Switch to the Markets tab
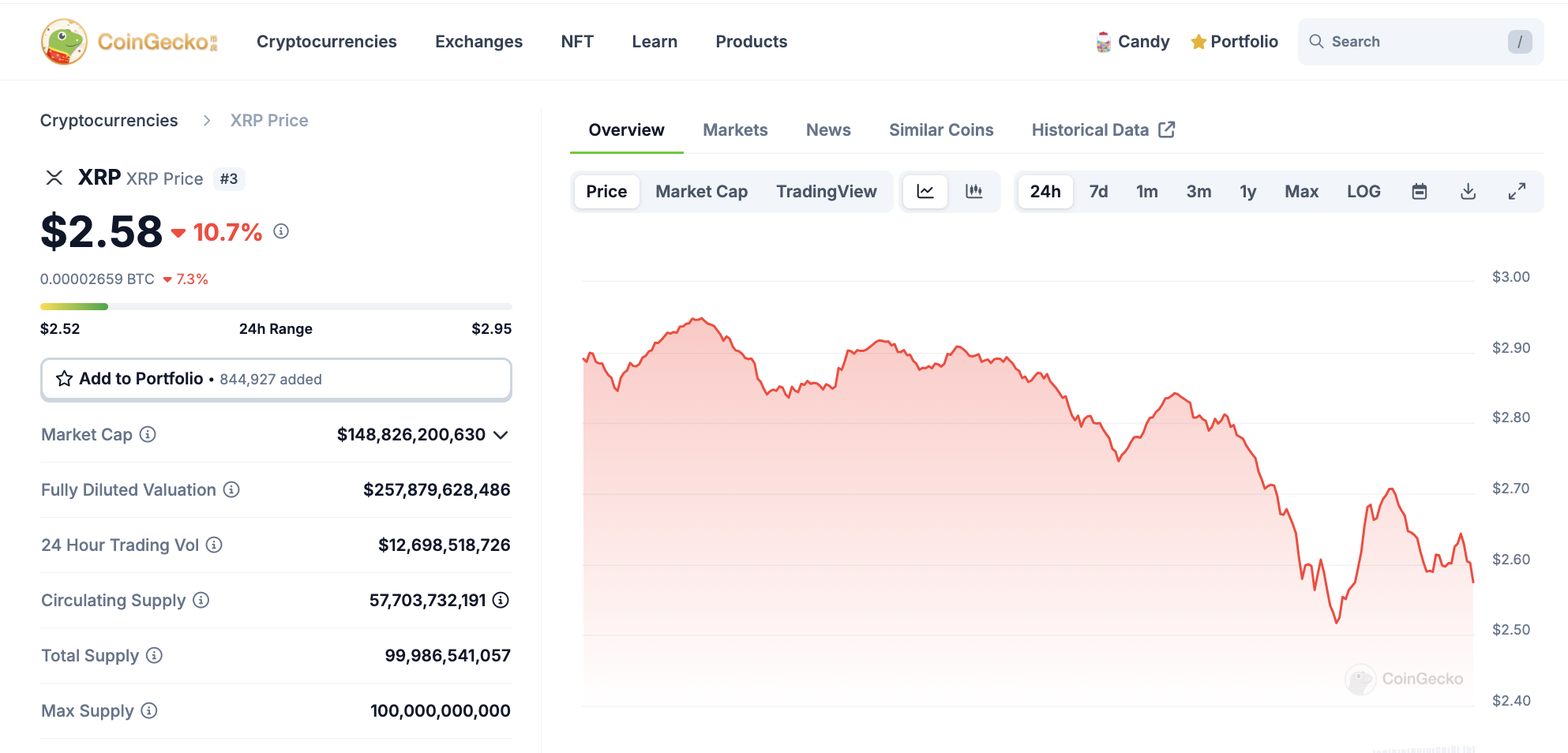Viewport: 1568px width, 753px height. coord(735,129)
